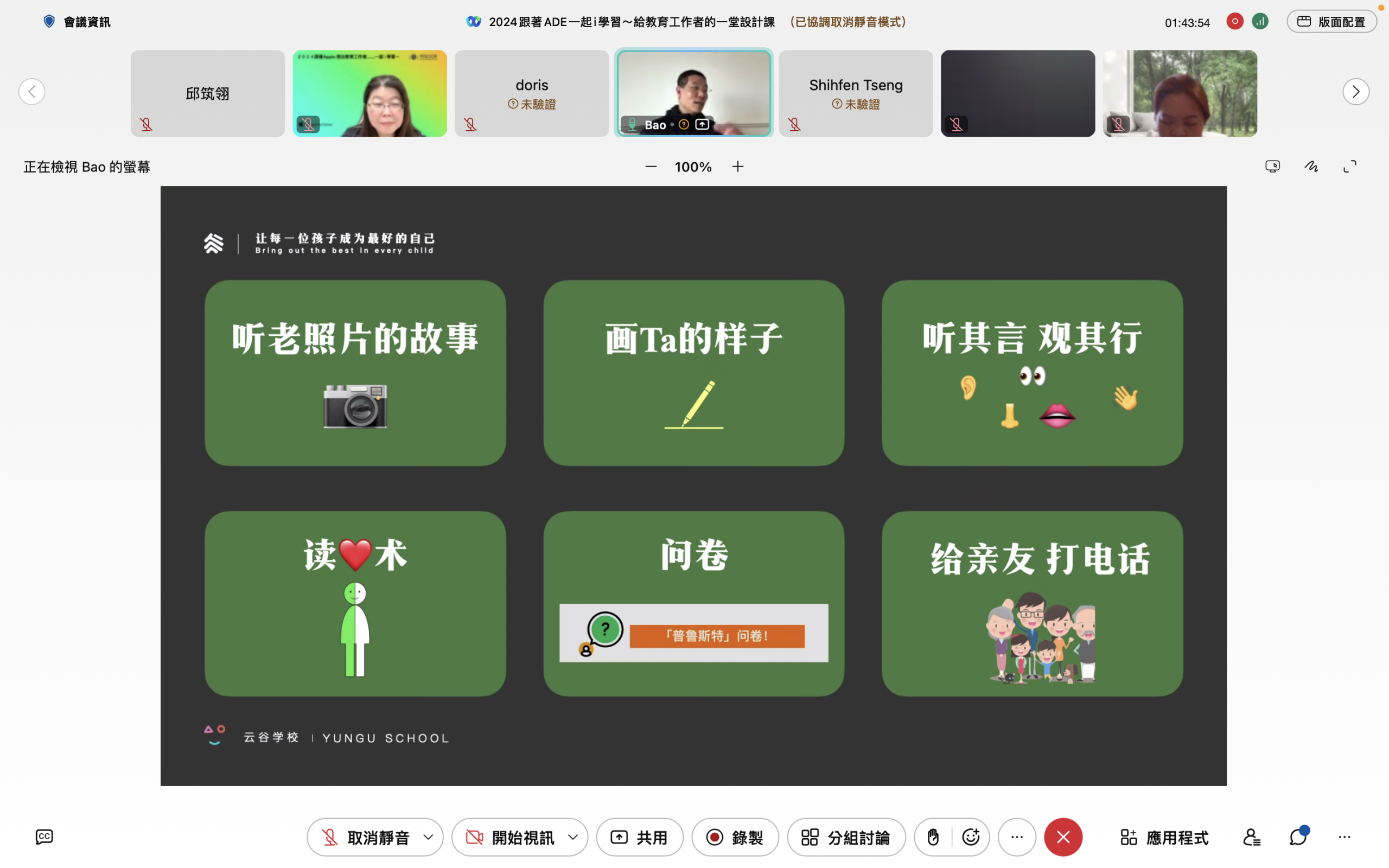Open more options in control bar
This screenshot has width=1389, height=868.
point(1016,837)
